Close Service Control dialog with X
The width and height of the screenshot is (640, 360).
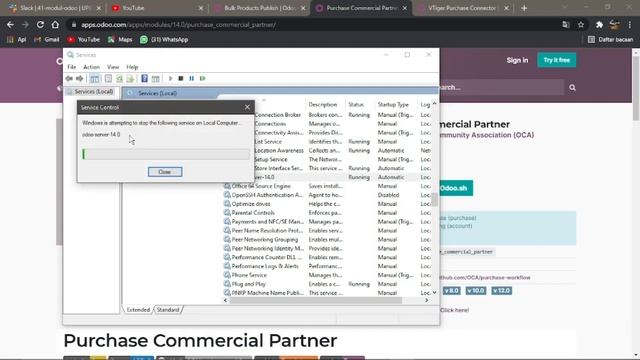247,107
